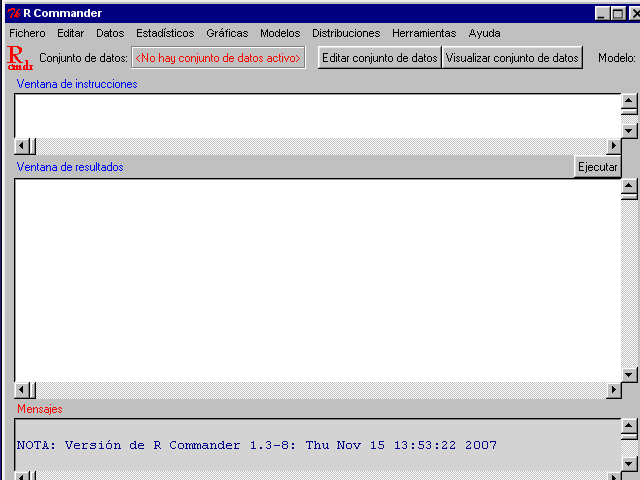The width and height of the screenshot is (640, 480).
Task: Open the Herramientas menu
Action: click(424, 33)
